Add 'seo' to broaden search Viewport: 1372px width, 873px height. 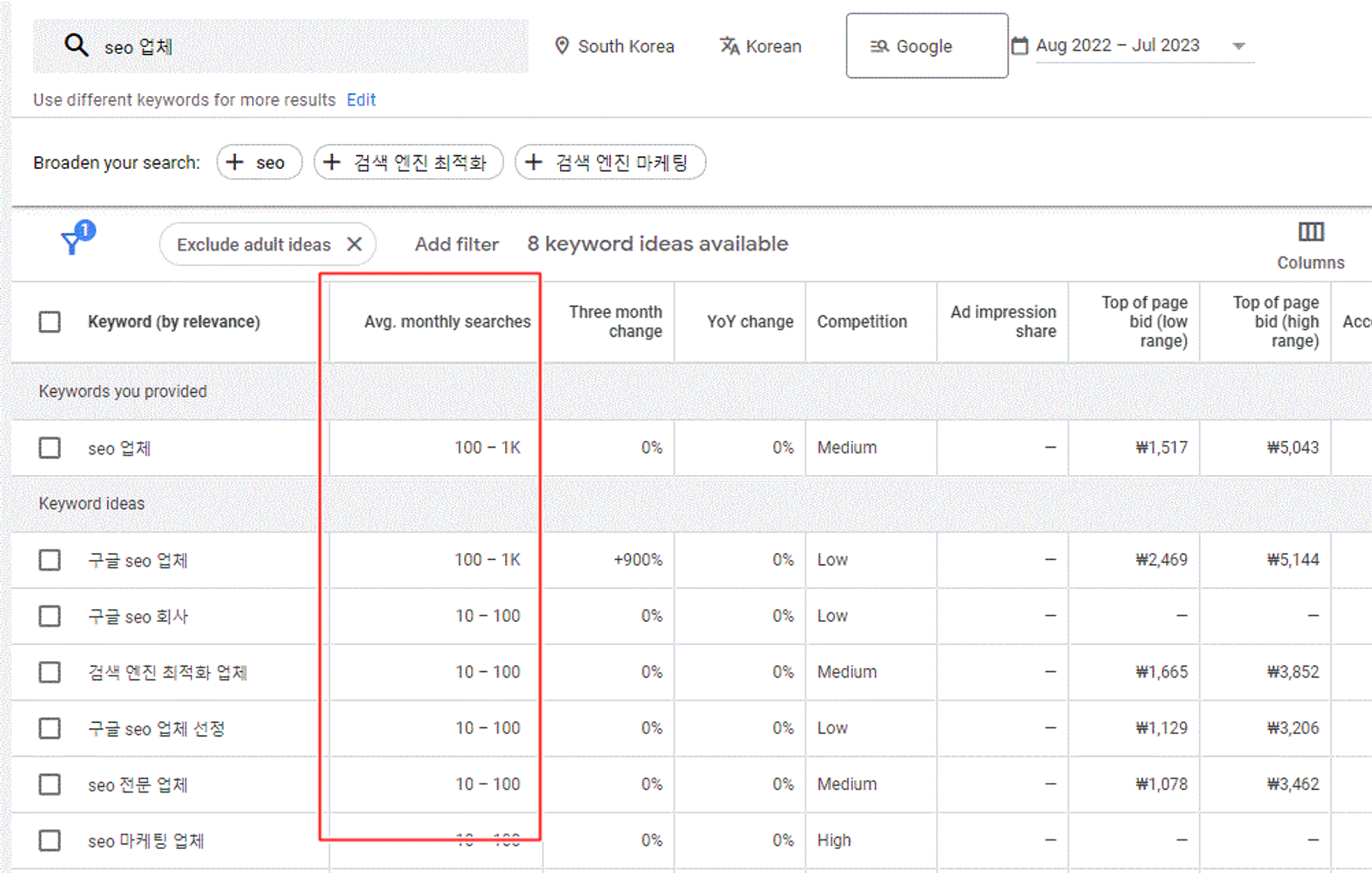click(259, 162)
